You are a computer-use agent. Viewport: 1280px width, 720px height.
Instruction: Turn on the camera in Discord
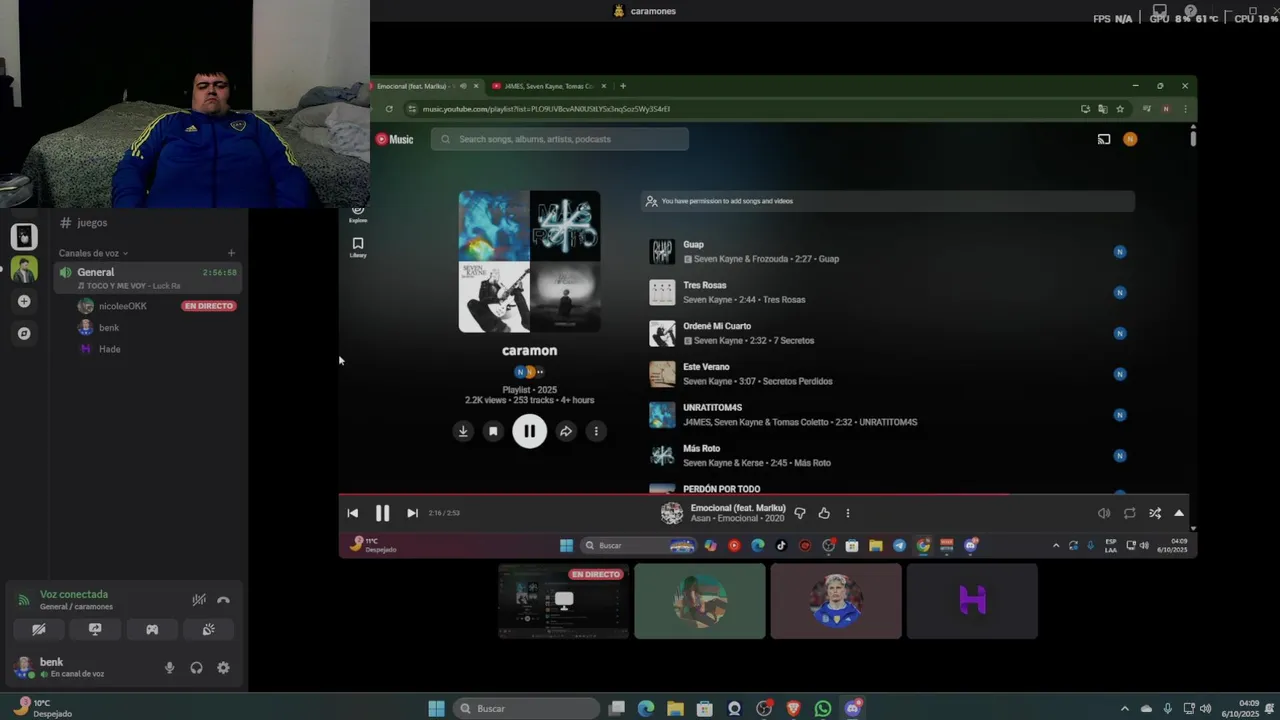pos(38,629)
